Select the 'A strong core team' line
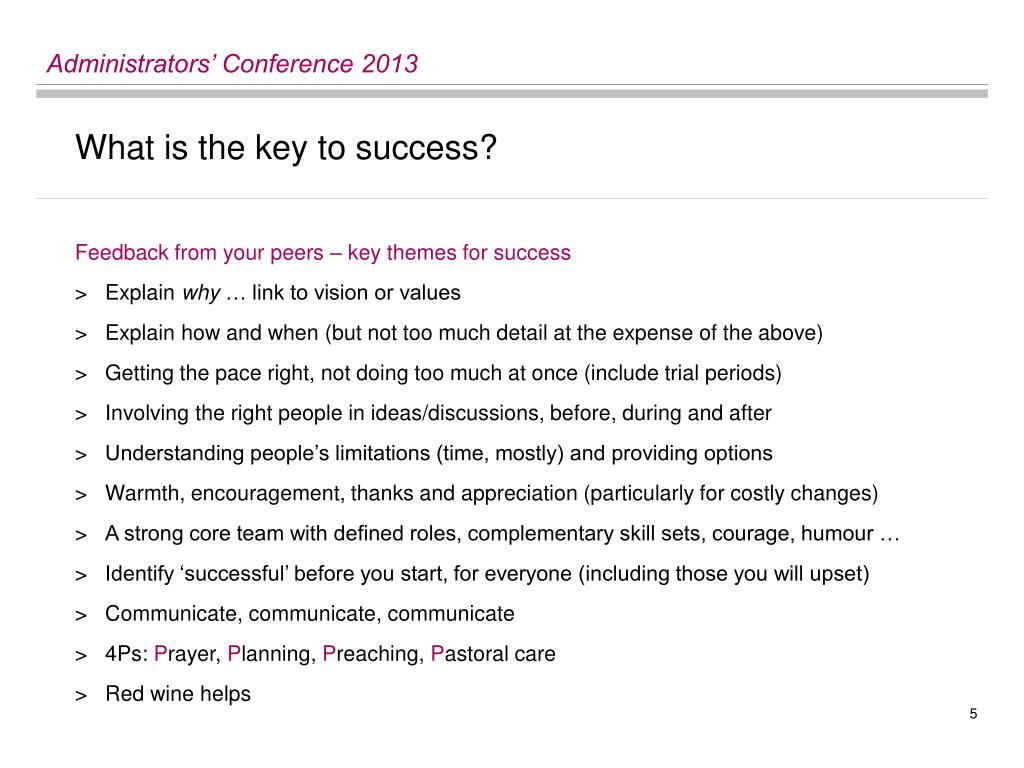Image resolution: width=1024 pixels, height=768 pixels. (503, 534)
